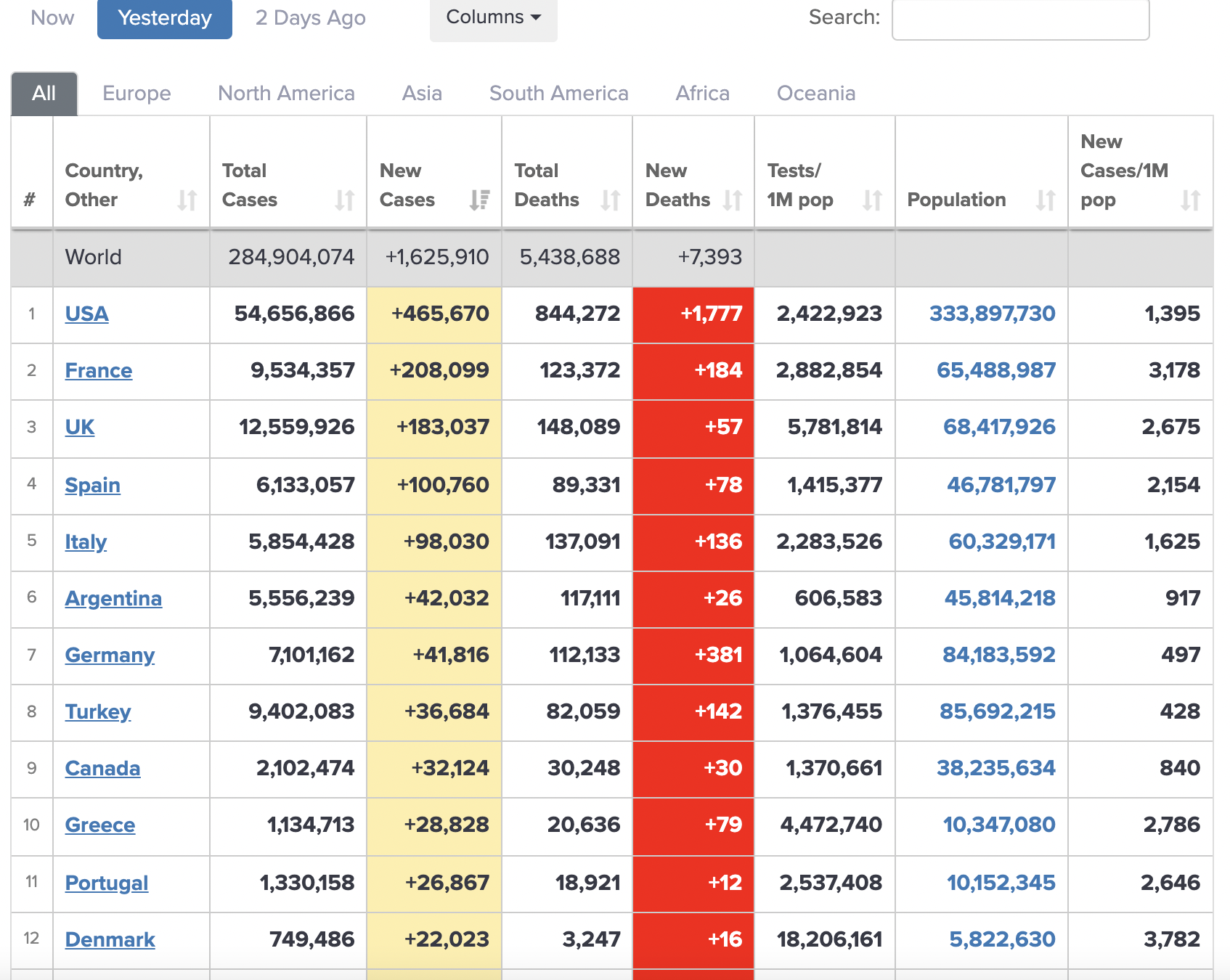Select World total deaths 5,438,688
This screenshot has width=1230, height=980.
(570, 257)
